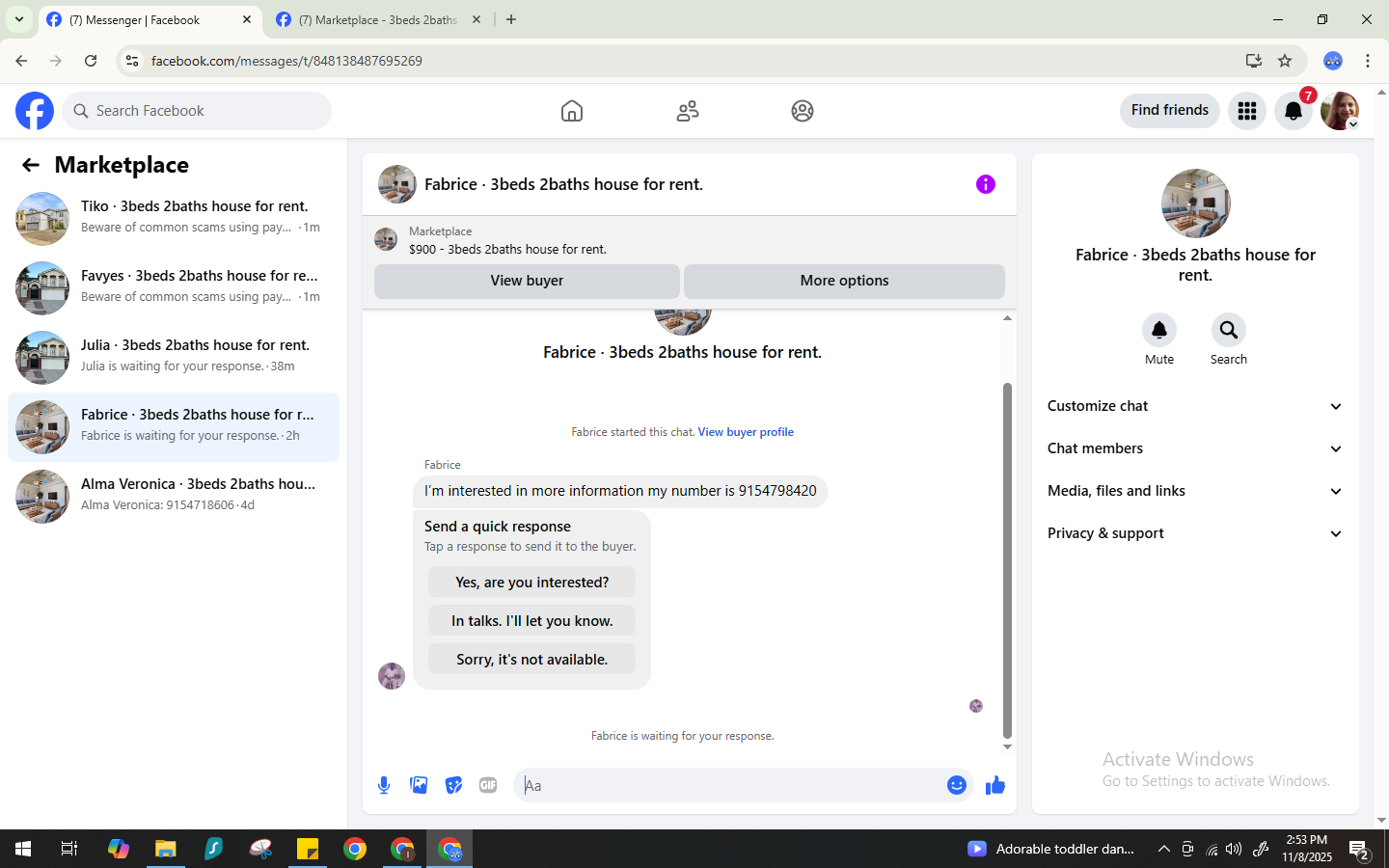Screen dimensions: 1389x868
Task: Open the account profile picture menu
Action: click(1340, 111)
